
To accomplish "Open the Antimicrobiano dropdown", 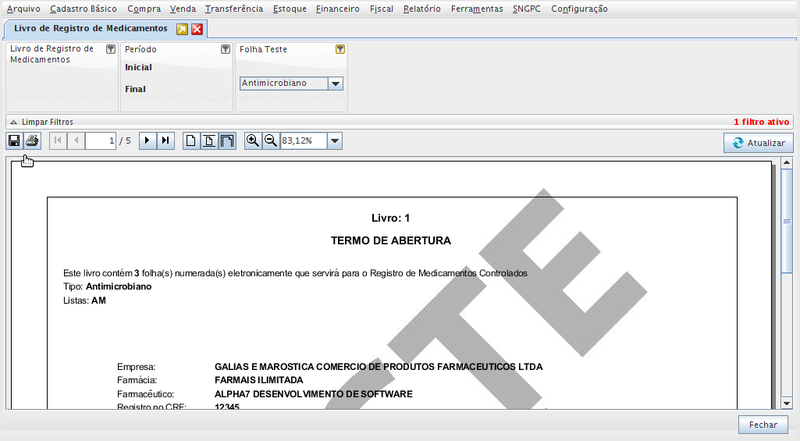I will click(x=336, y=84).
